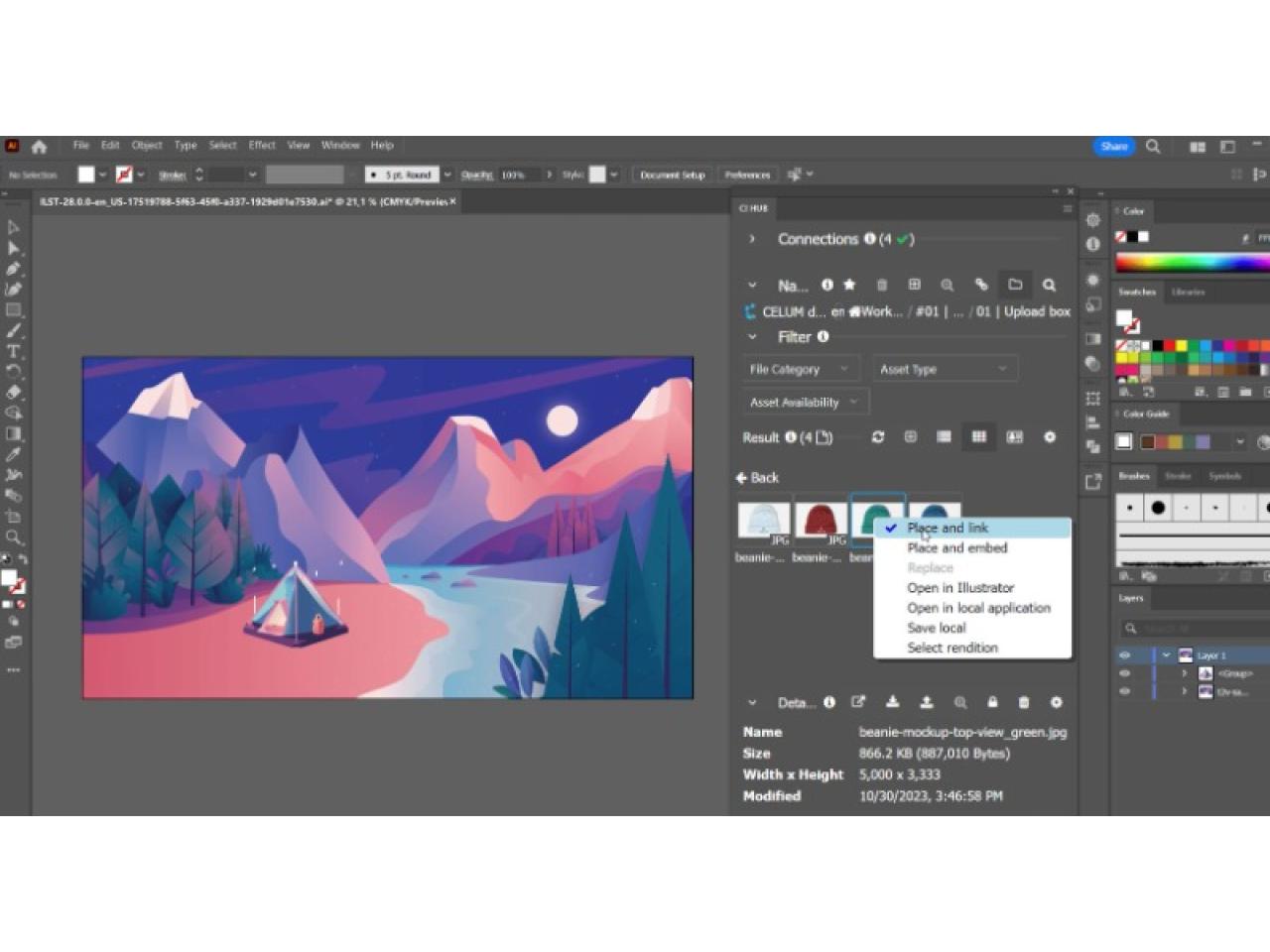
Task: Expand the Connections section
Action: (x=752, y=239)
